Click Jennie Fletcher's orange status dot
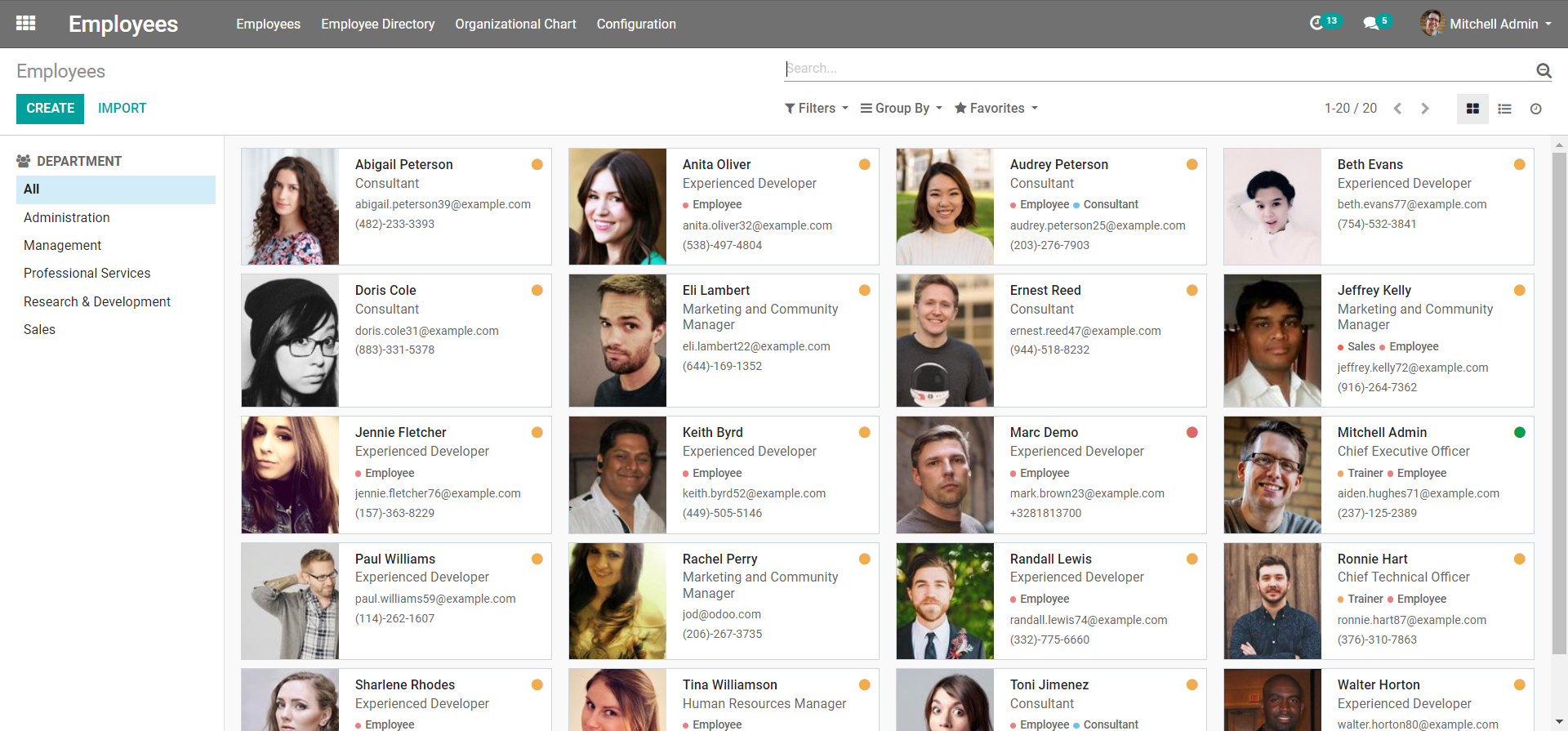Screen dimensions: 1568x731 tap(537, 432)
